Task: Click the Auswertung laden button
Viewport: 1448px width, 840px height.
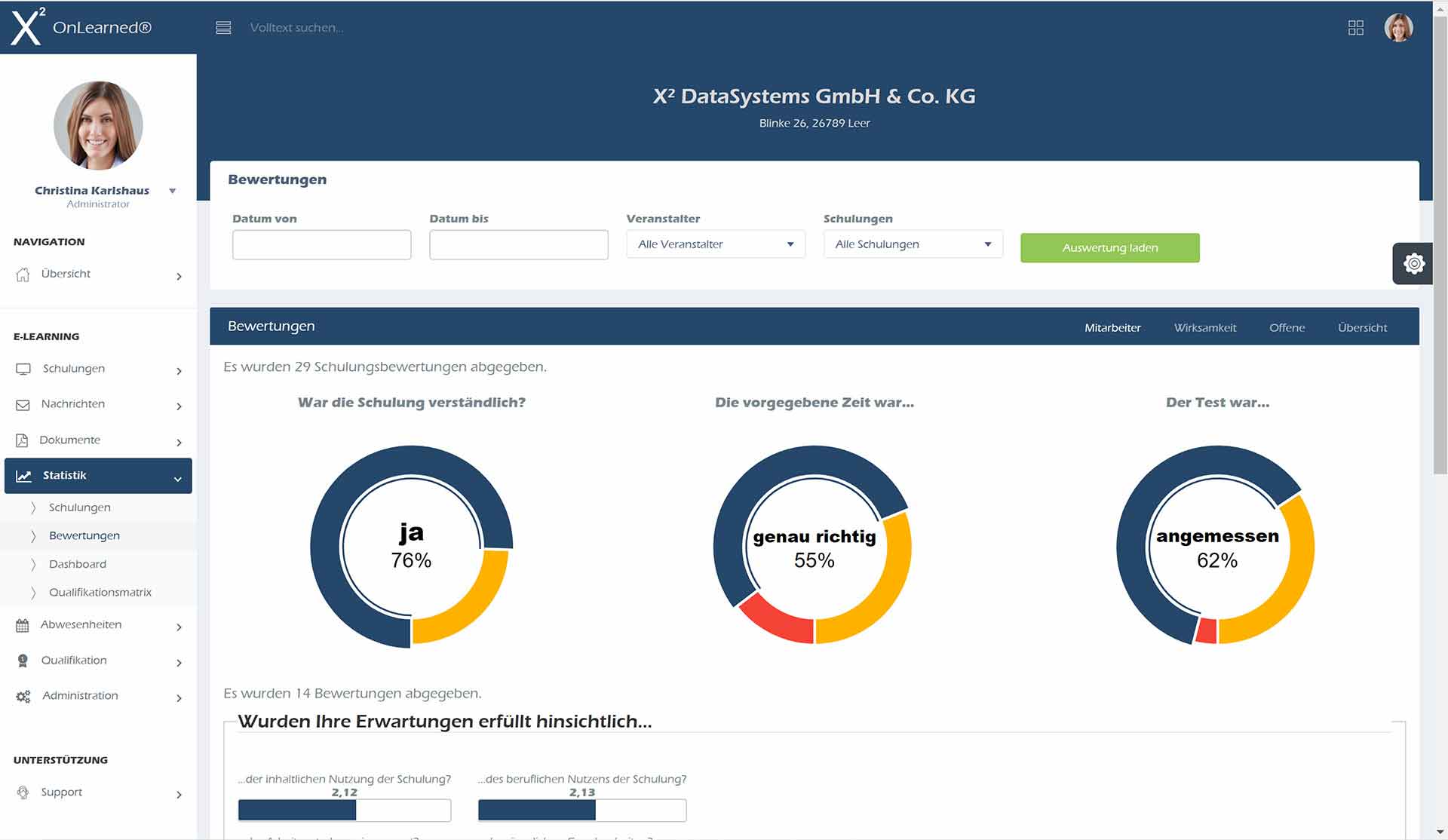Action: tap(1109, 248)
